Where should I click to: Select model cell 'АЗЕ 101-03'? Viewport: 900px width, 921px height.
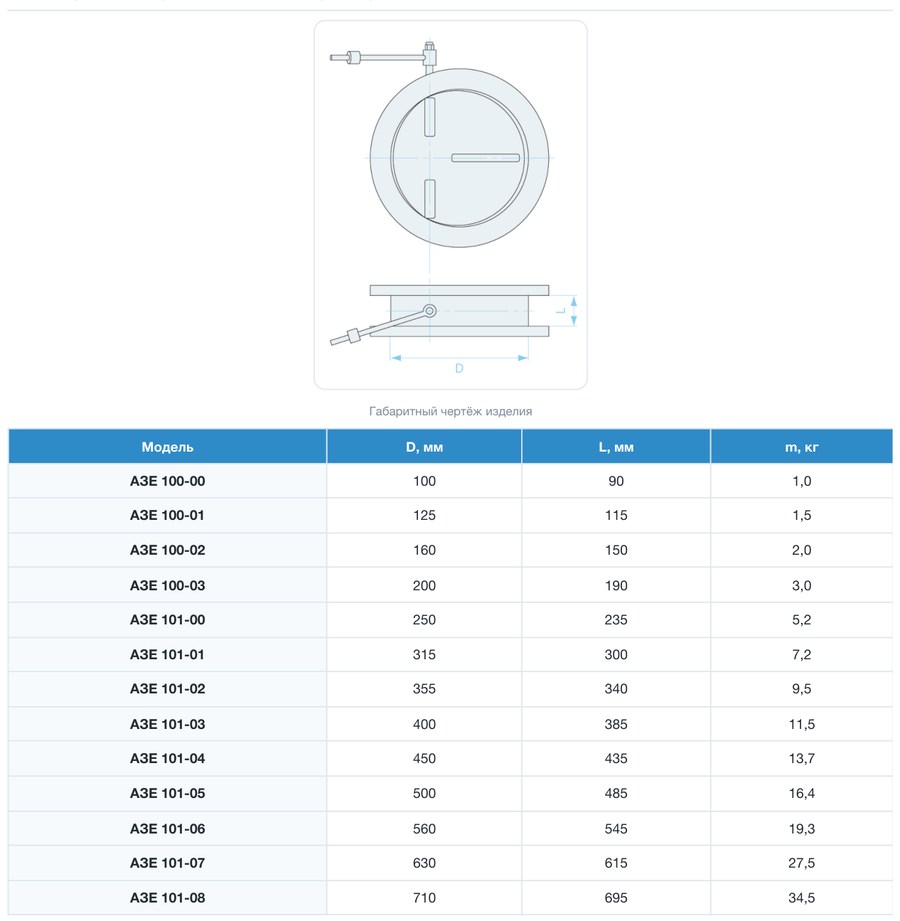[x=167, y=724]
